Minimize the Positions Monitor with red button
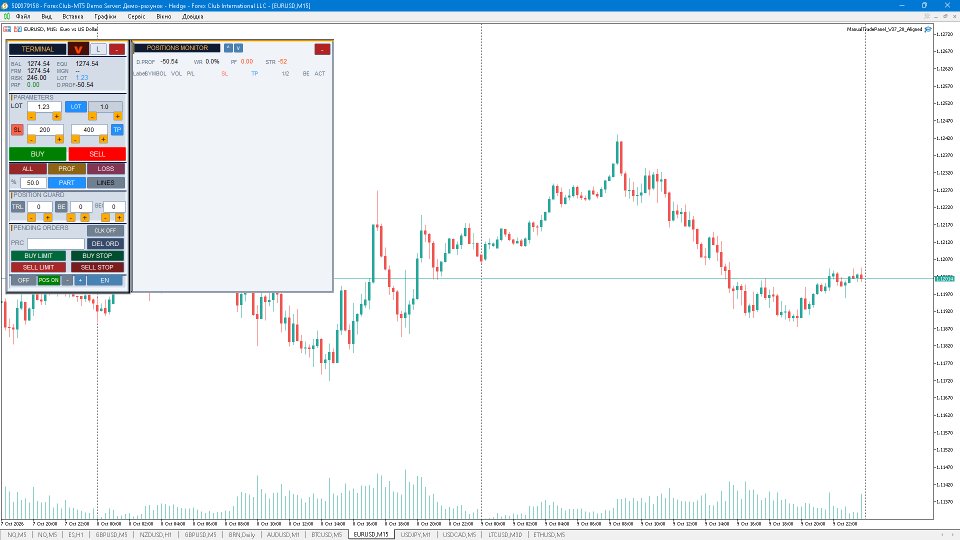 [x=322, y=49]
